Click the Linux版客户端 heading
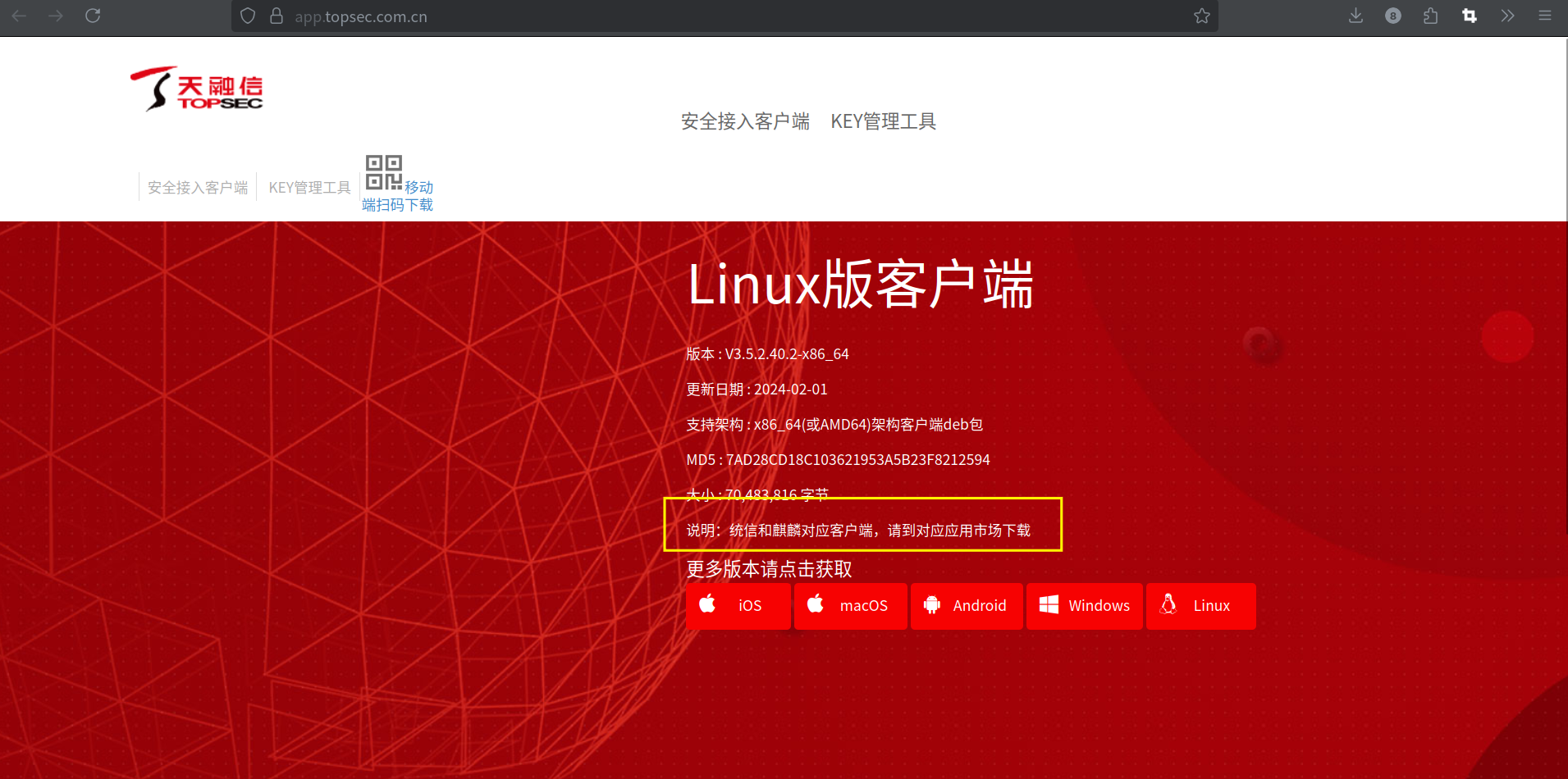This screenshot has width=1568, height=779. [x=861, y=285]
